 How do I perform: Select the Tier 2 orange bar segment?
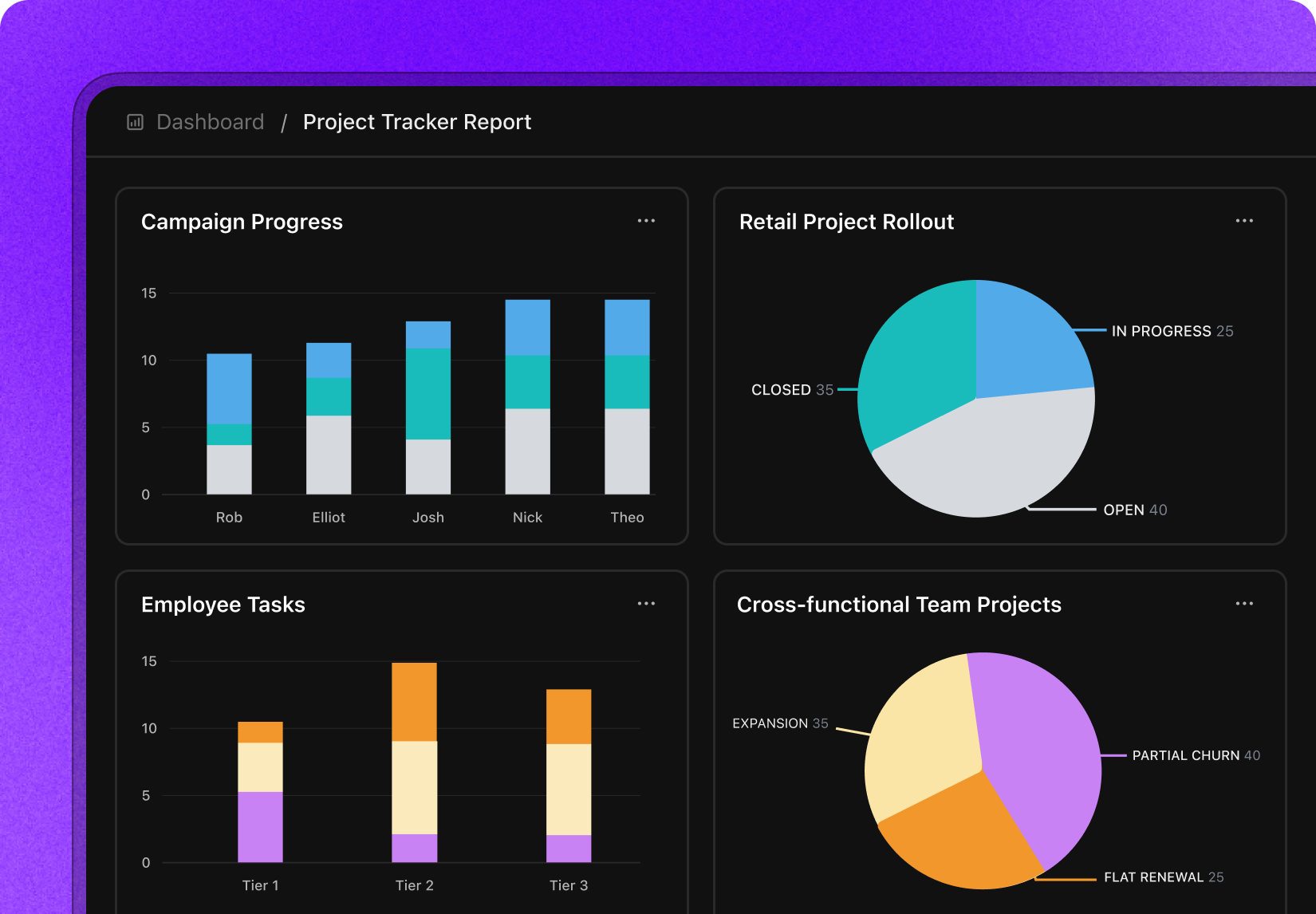pyautogui.click(x=414, y=702)
